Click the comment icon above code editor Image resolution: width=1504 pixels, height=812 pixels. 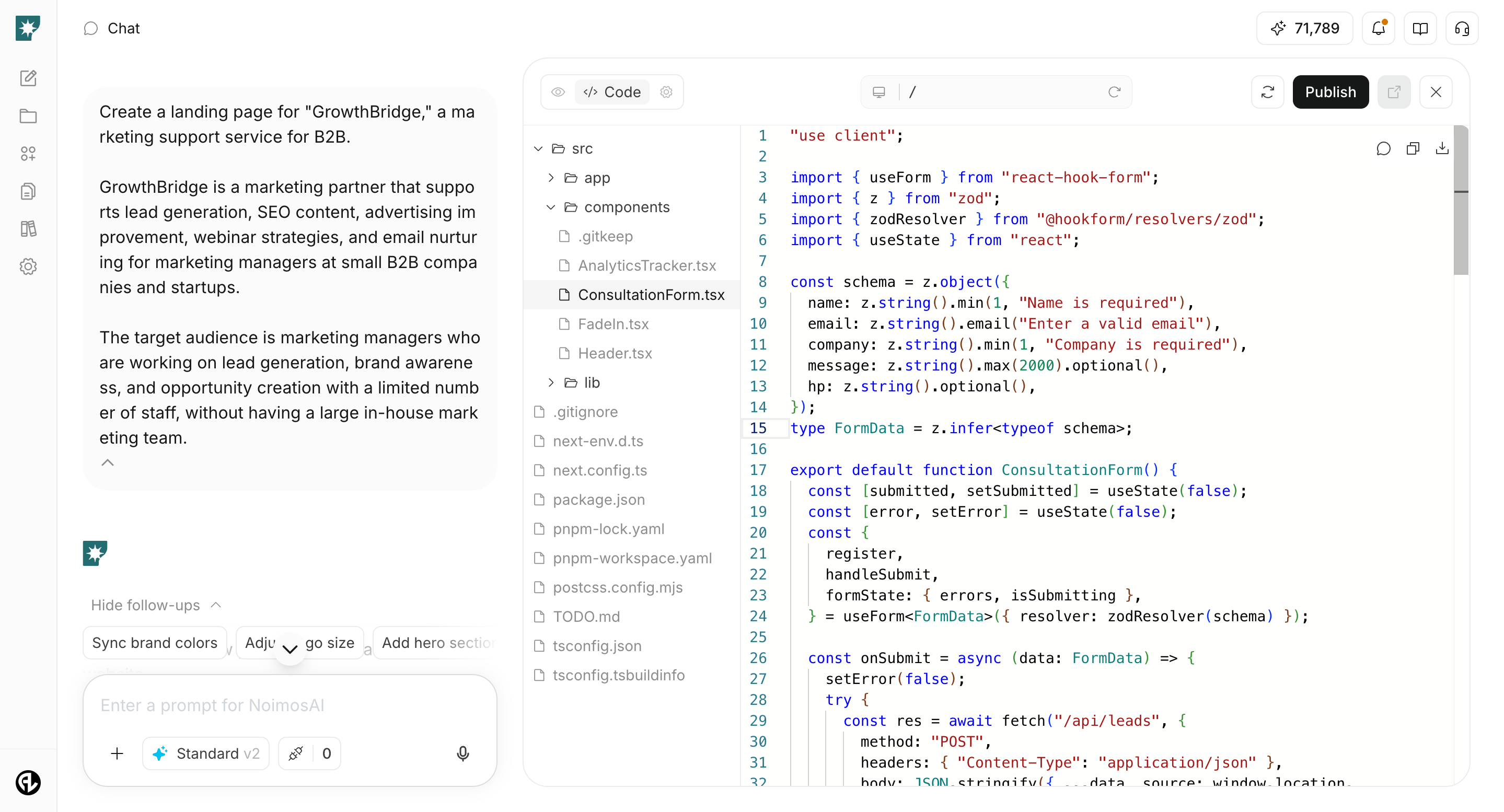pos(1383,149)
